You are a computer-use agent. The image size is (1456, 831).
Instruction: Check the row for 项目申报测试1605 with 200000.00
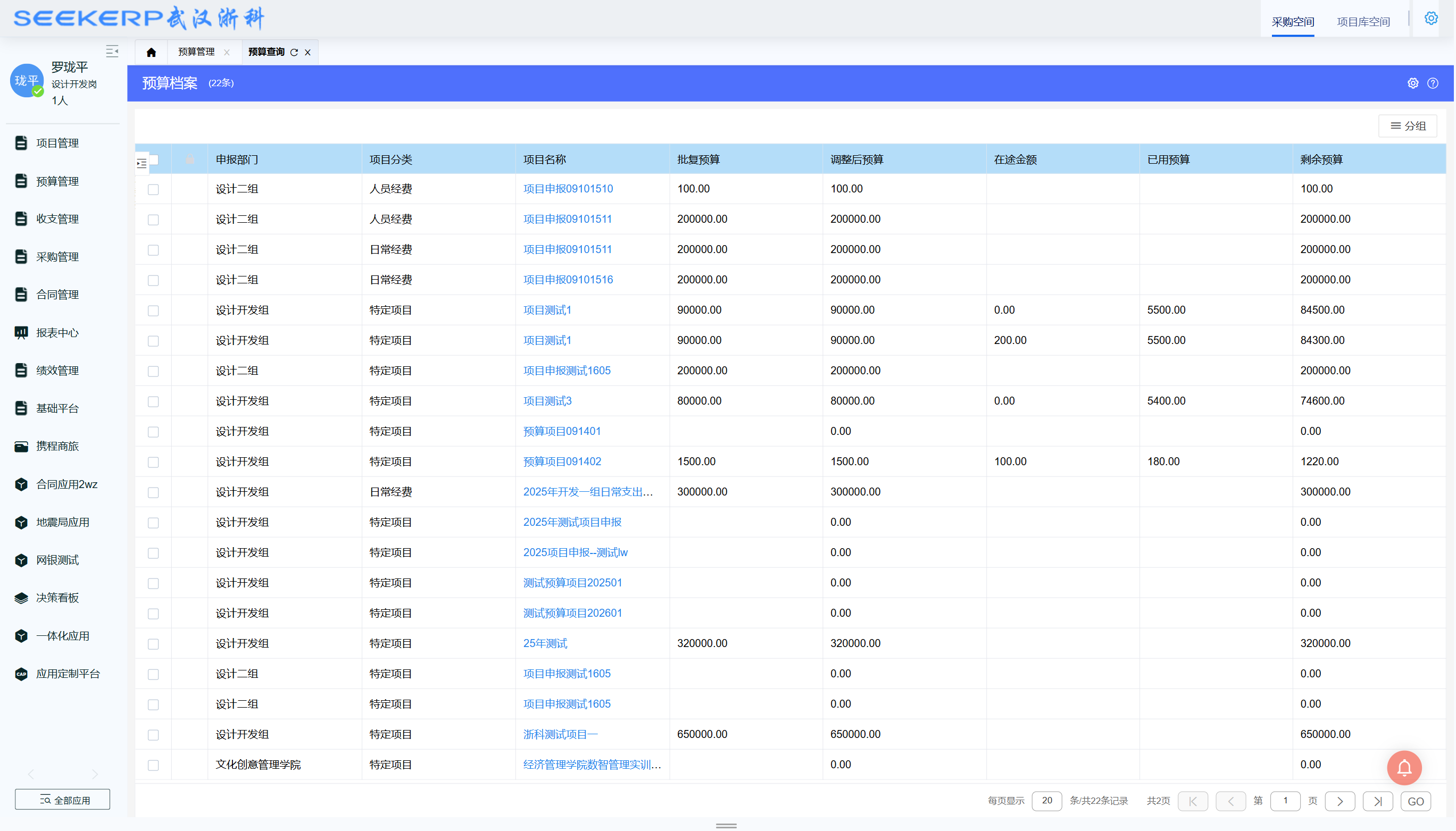pyautogui.click(x=153, y=372)
